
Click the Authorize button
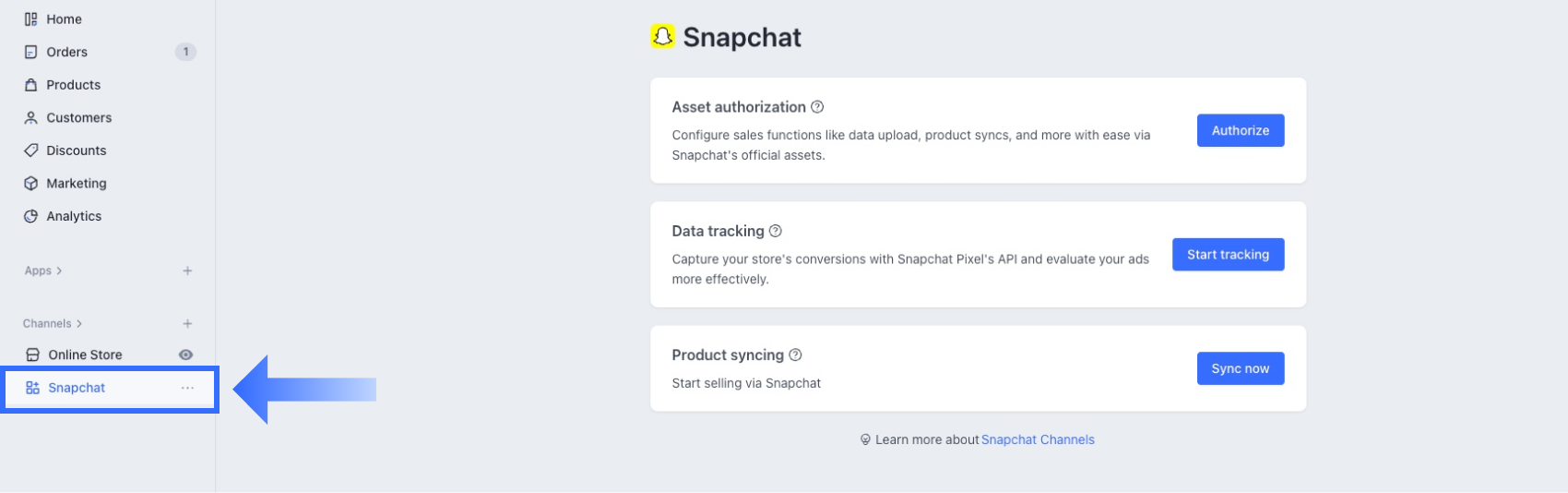click(1241, 130)
